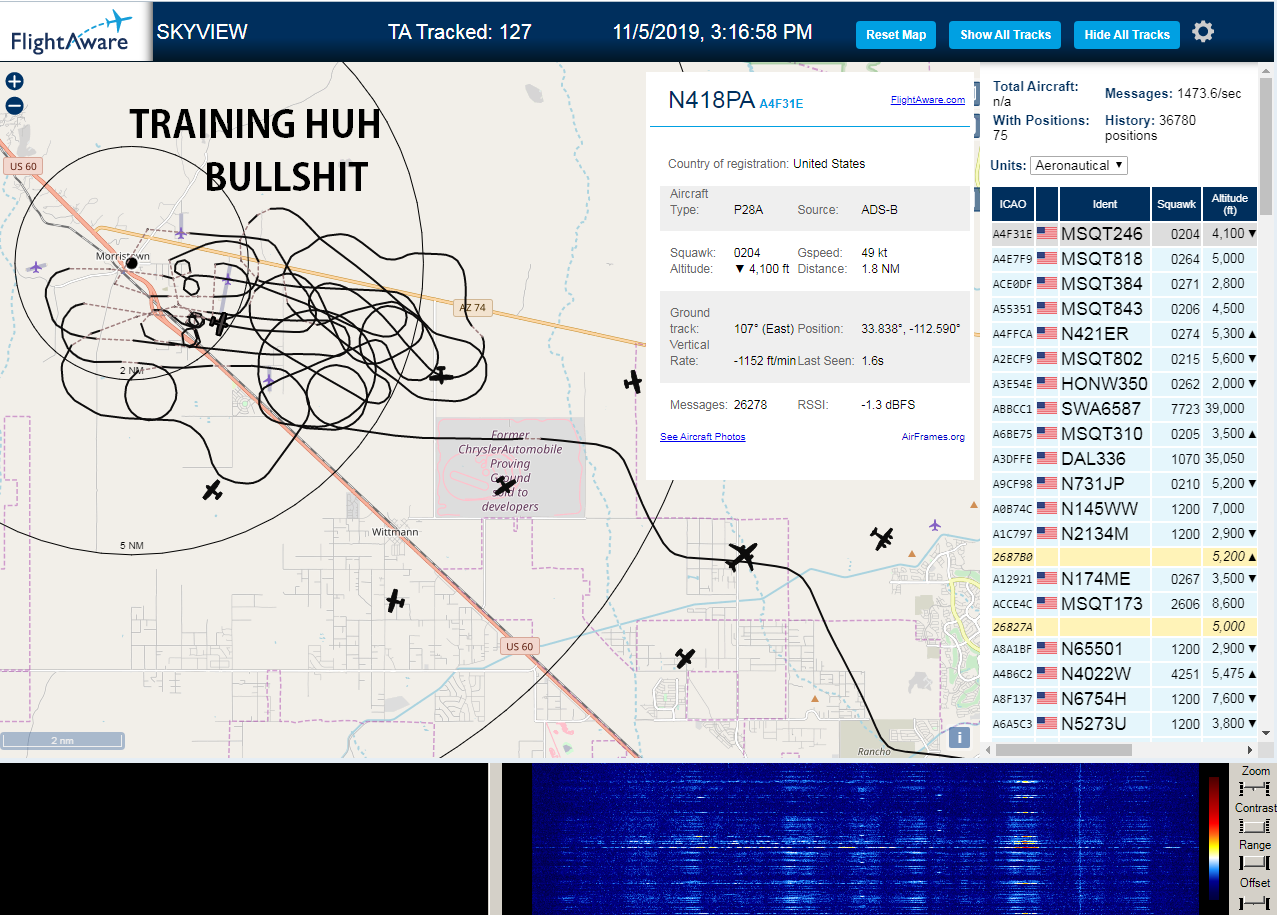
Task: Open the Units dropdown set to Aeronautical
Action: tap(1079, 165)
